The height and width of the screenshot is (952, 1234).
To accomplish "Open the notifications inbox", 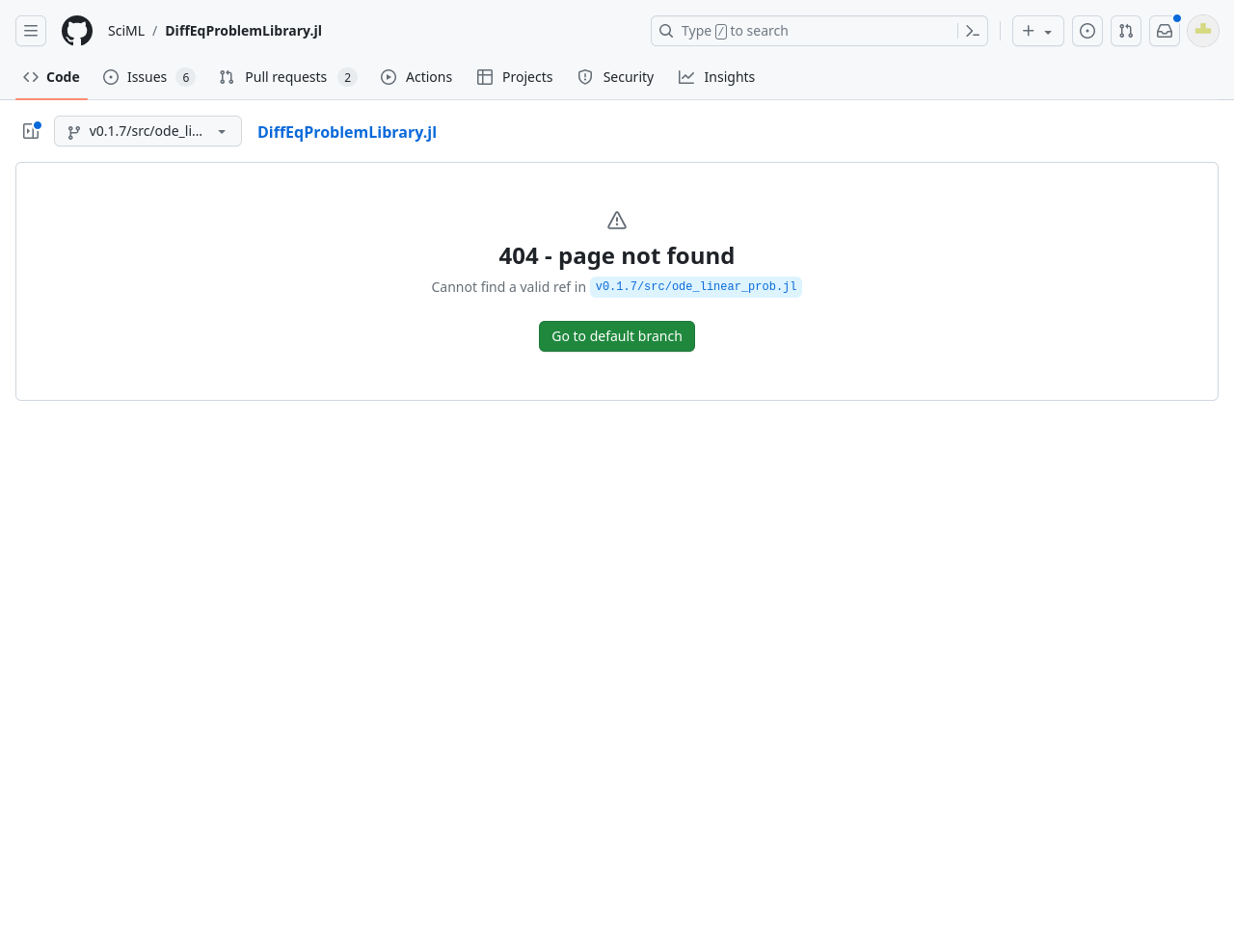I will click(1165, 31).
